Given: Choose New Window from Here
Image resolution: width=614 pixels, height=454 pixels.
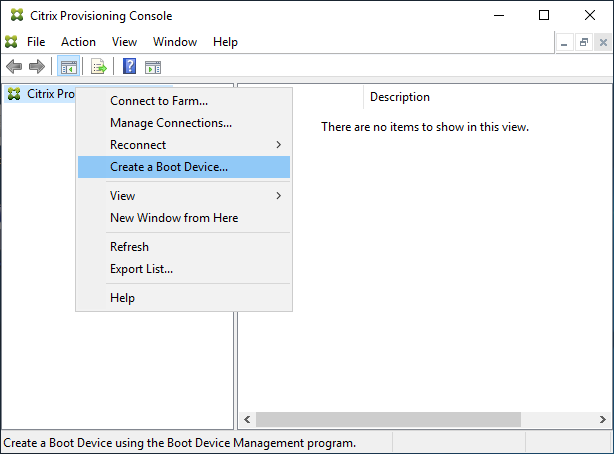Looking at the screenshot, I should [184, 218].
